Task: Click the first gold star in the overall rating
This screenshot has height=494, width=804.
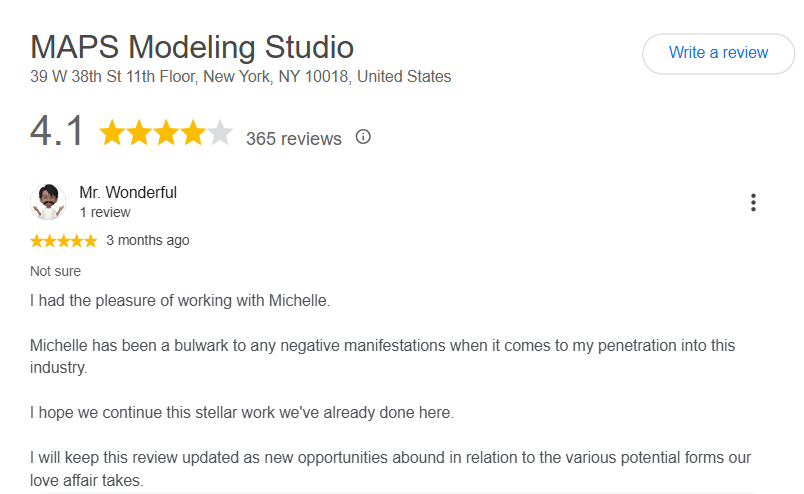Action: [112, 133]
